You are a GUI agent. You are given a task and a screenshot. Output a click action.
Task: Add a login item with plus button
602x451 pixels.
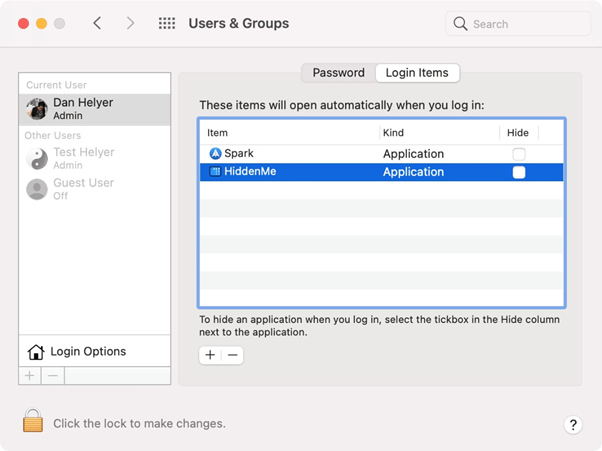(210, 355)
